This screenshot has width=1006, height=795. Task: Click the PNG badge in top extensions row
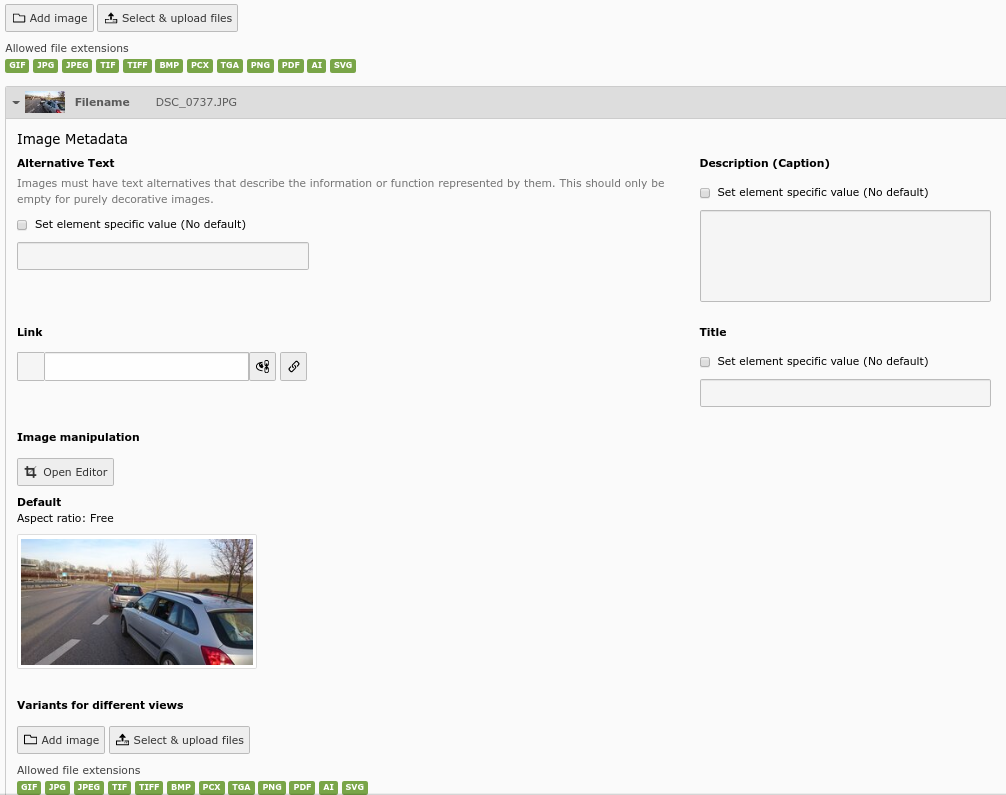(260, 65)
